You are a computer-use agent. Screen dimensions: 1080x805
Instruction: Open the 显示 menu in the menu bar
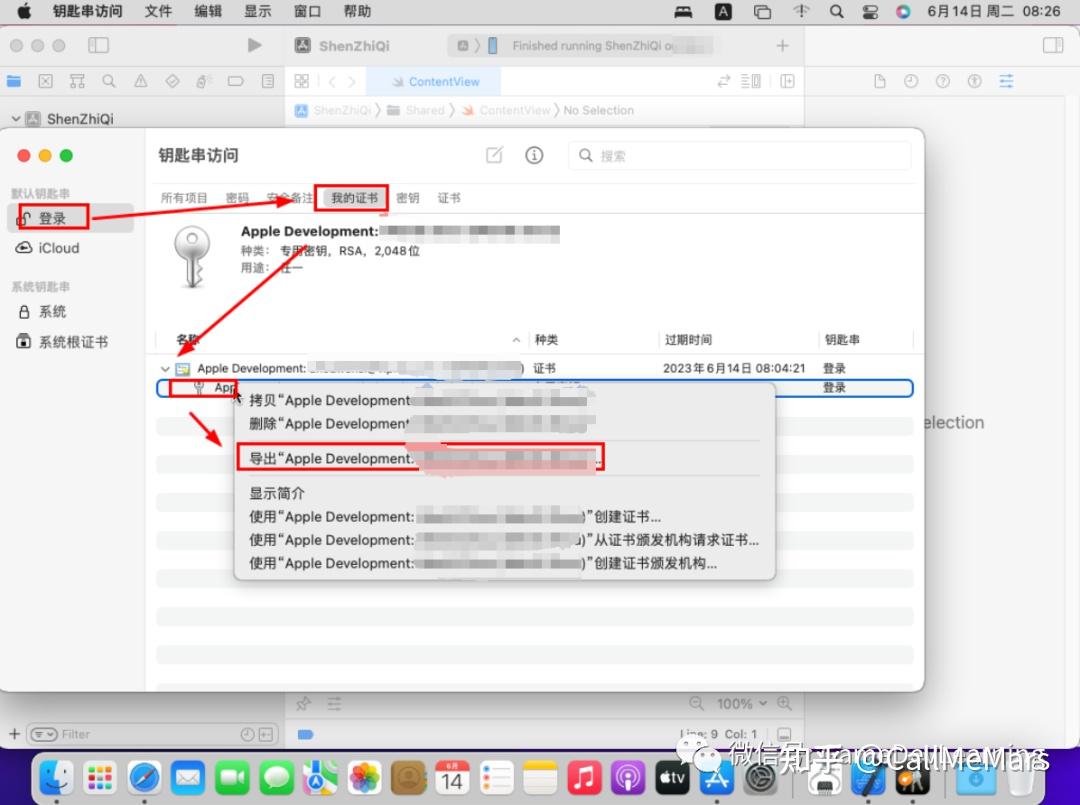click(x=258, y=11)
